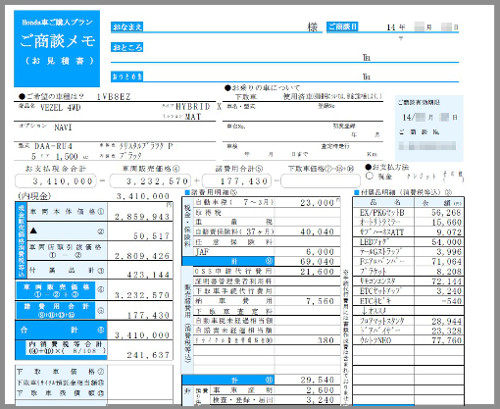This screenshot has width=500, height=409.
Task: Click the blue 諸費用合計 label cell
Action: click(x=56, y=310)
